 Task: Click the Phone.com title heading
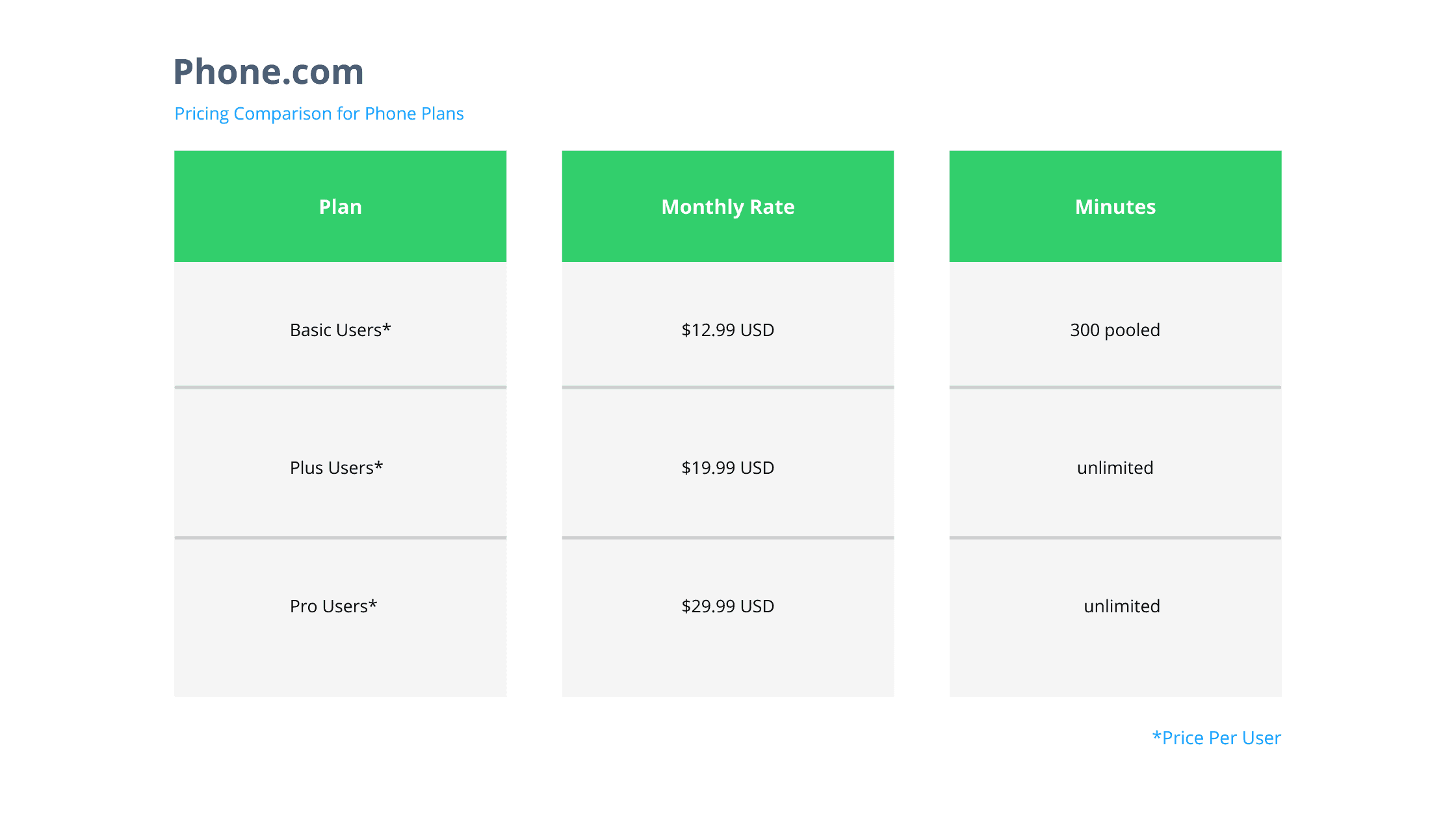pos(268,71)
